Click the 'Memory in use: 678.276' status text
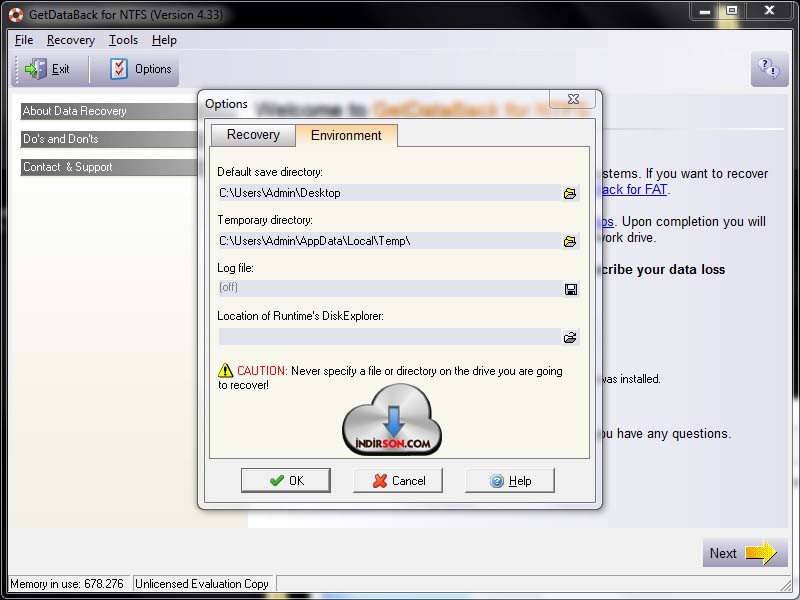The width and height of the screenshot is (800, 600). coord(67,584)
